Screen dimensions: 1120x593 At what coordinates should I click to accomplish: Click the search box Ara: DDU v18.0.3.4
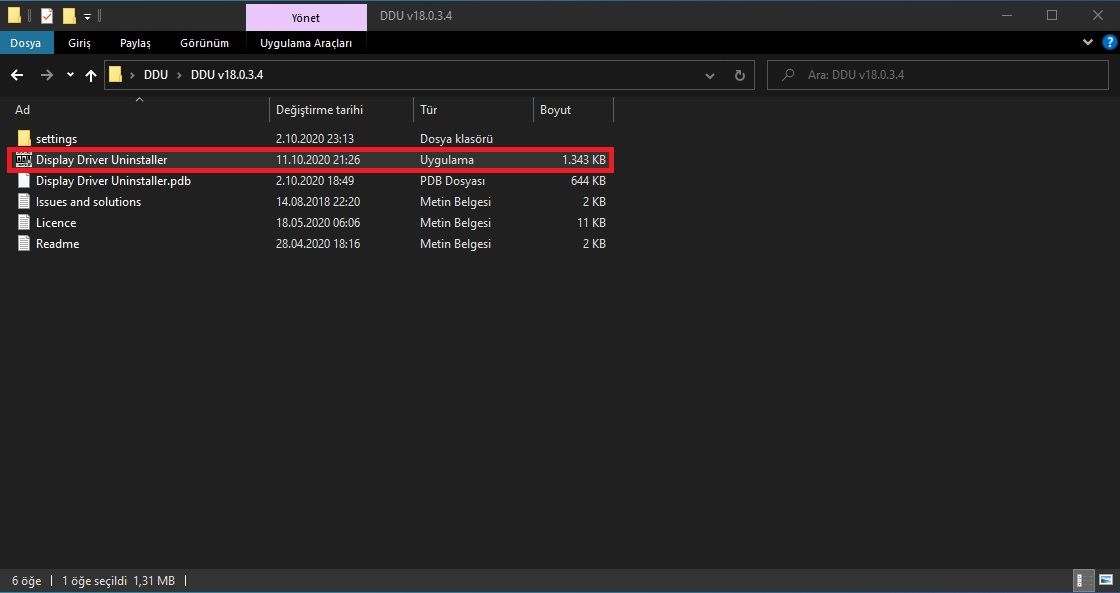937,74
